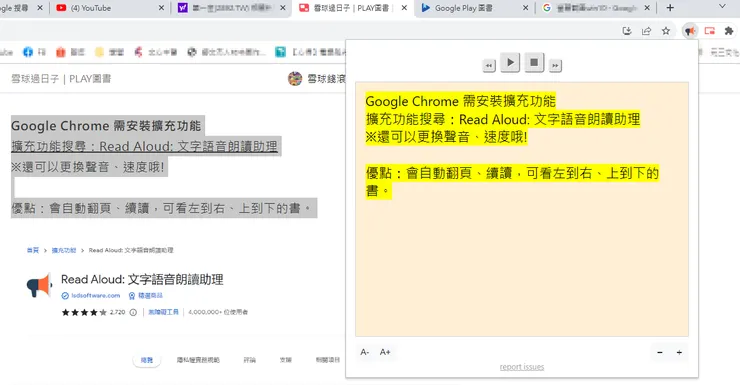Click the rating info icon beside 2,720
Screen dimensions: 740x385
(133, 312)
